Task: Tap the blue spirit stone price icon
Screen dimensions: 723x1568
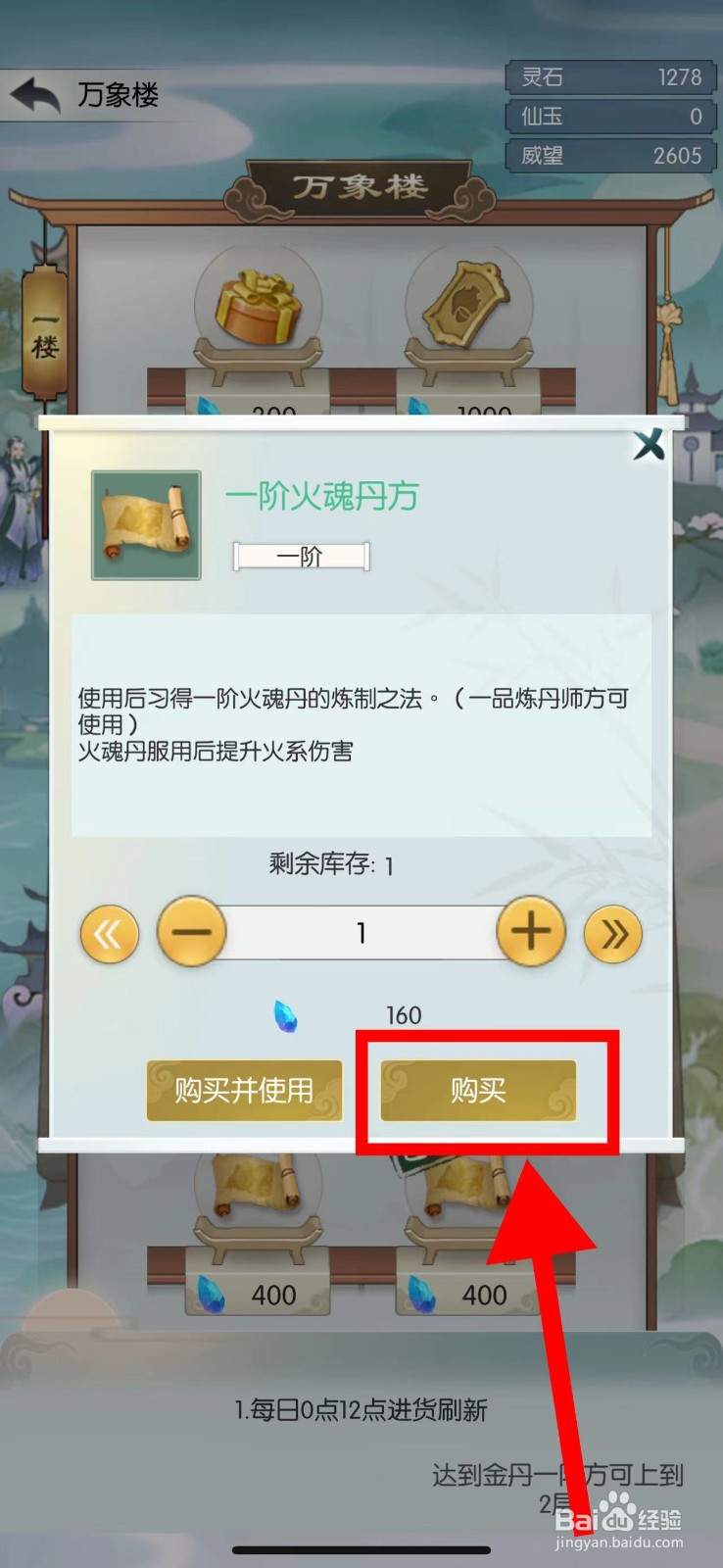Action: [x=285, y=1016]
